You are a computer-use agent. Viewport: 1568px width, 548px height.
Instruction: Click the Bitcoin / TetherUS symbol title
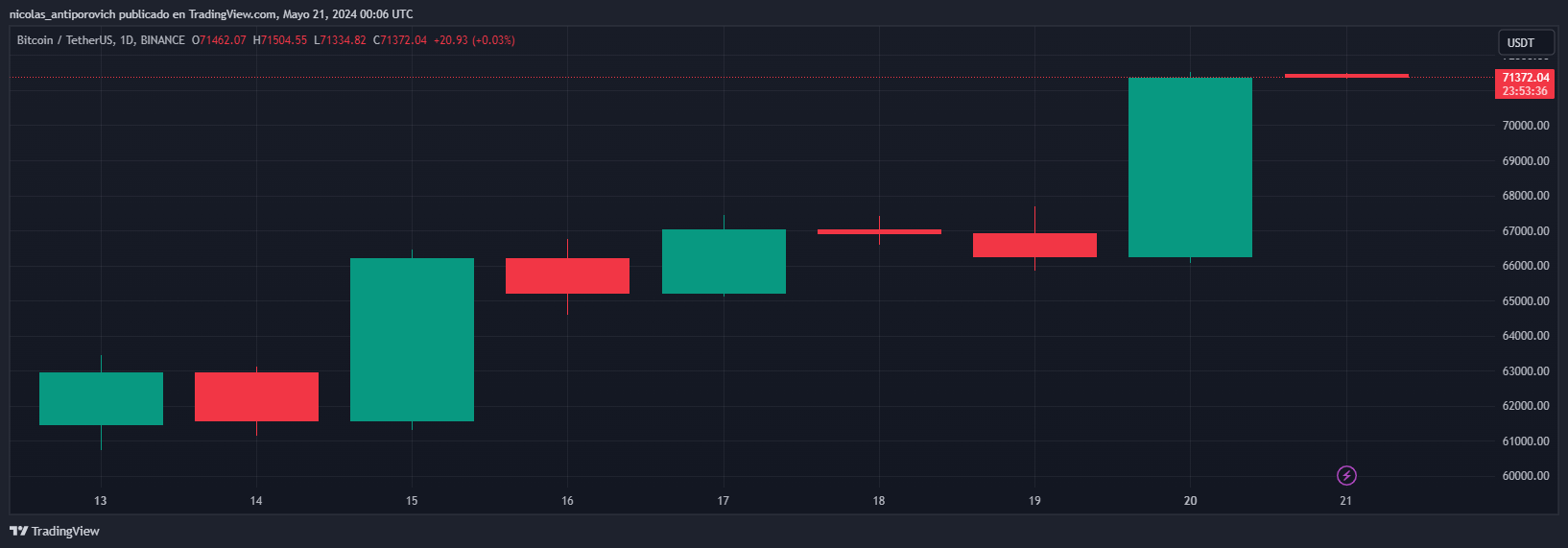coord(64,40)
